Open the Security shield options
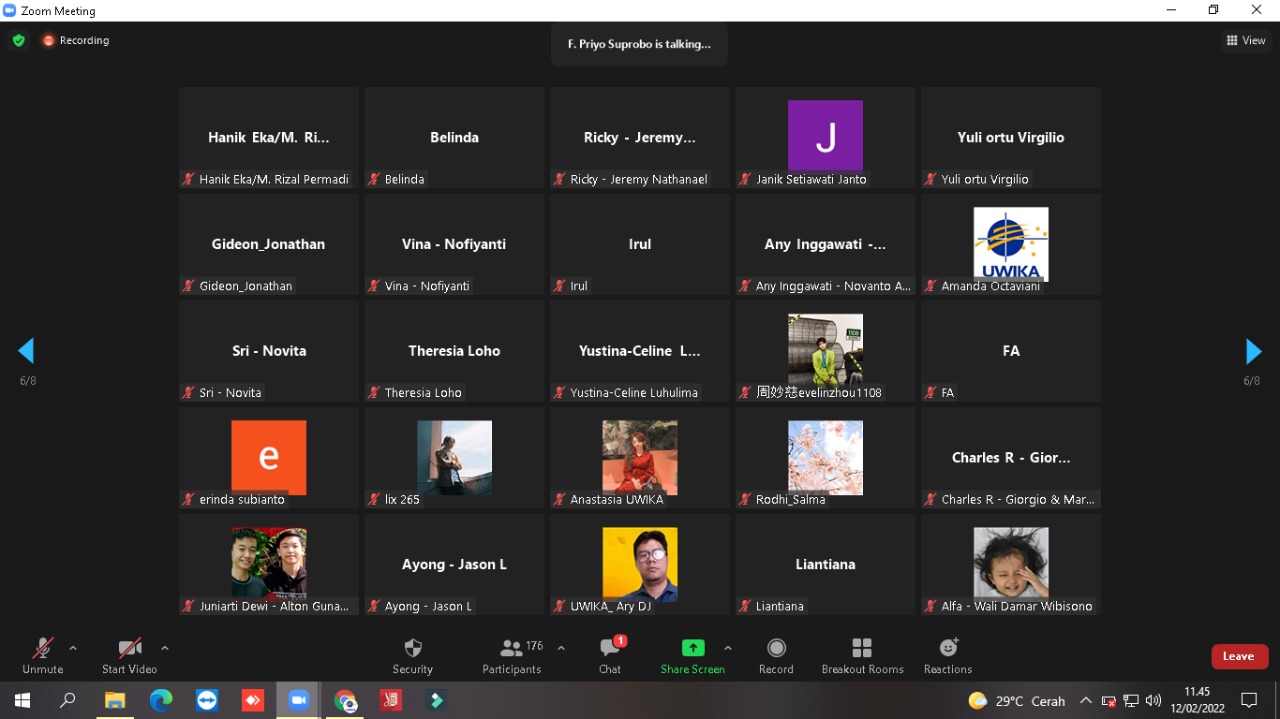 tap(412, 656)
